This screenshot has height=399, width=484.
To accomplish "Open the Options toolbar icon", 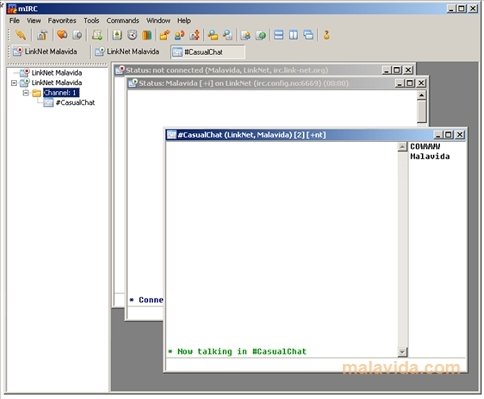I will pyautogui.click(x=42, y=35).
